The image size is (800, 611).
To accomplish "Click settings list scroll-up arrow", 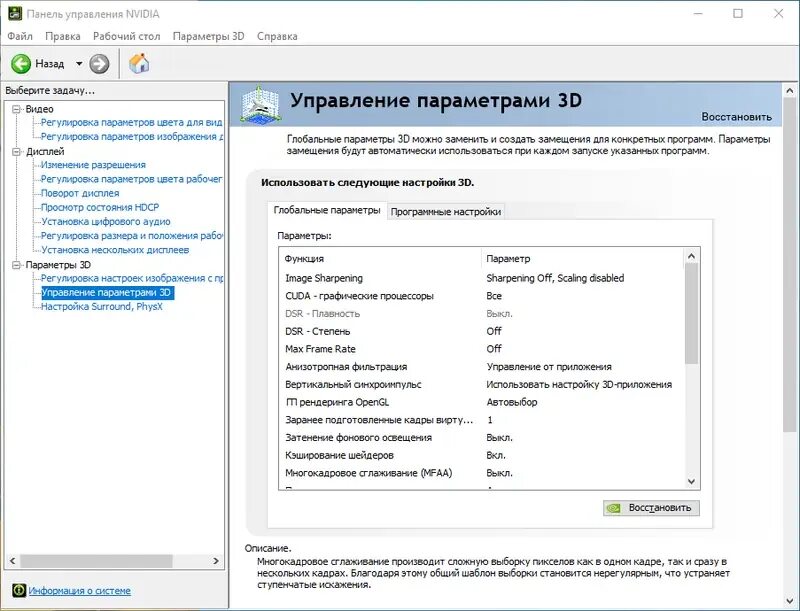I will pyautogui.click(x=691, y=257).
